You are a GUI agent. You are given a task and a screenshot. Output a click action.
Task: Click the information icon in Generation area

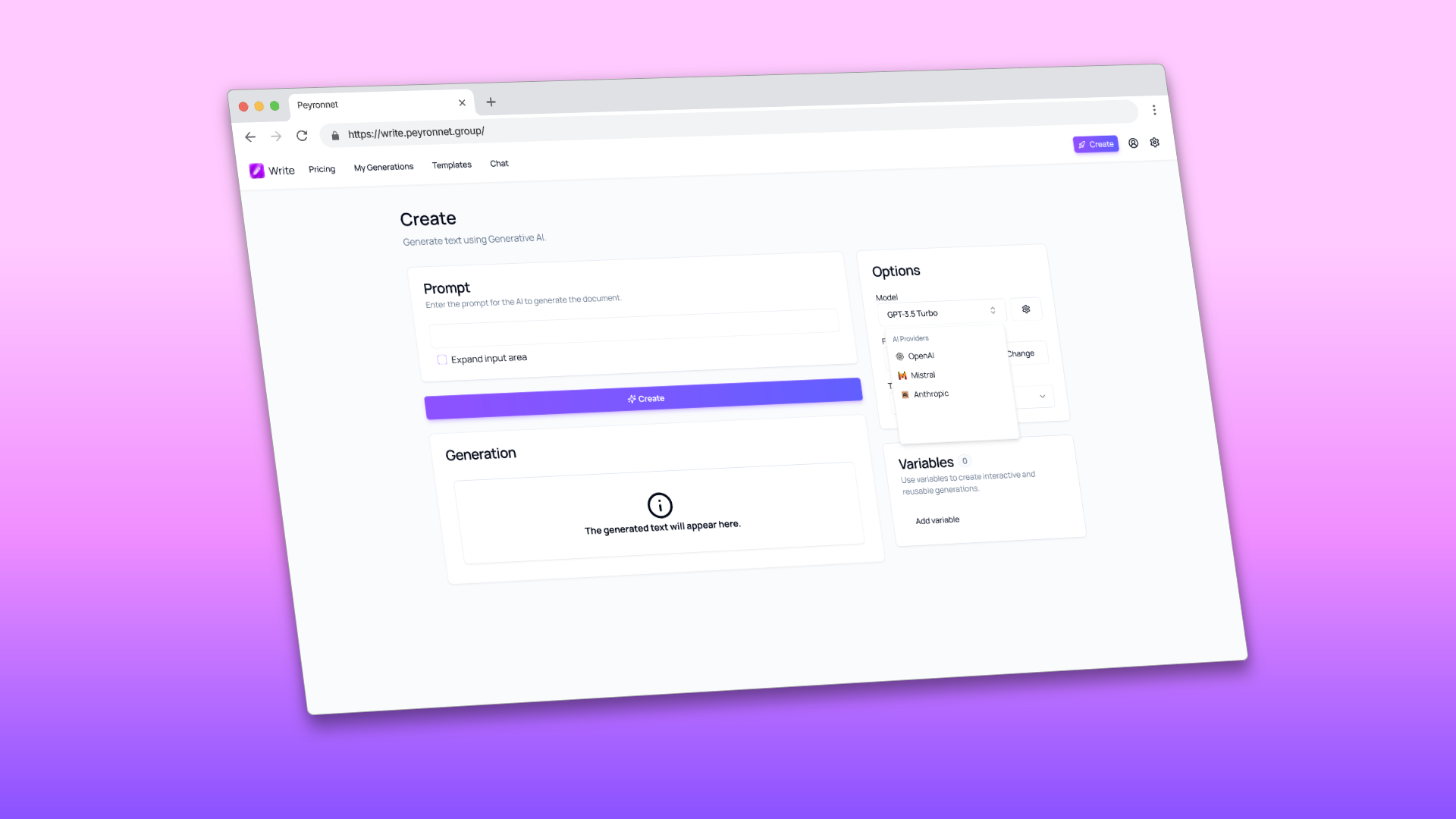pyautogui.click(x=659, y=504)
